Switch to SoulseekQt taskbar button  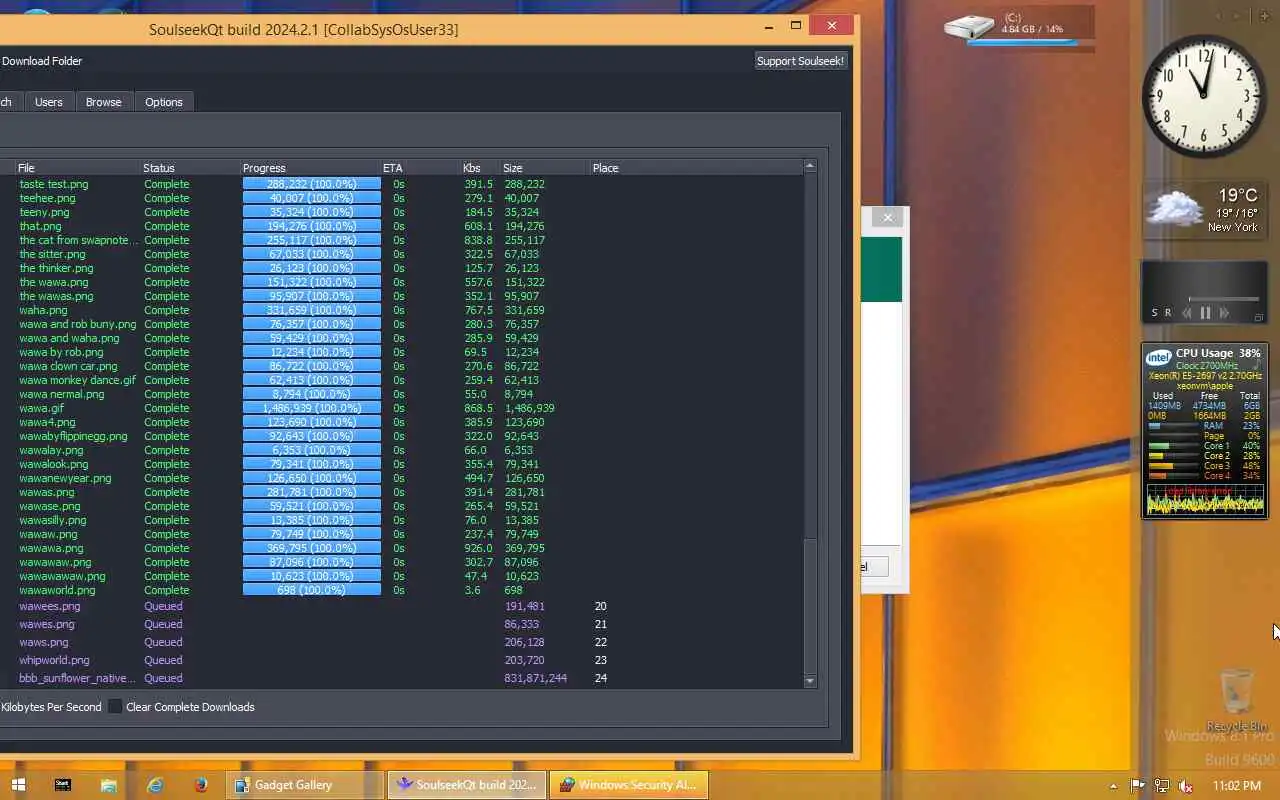(467, 785)
